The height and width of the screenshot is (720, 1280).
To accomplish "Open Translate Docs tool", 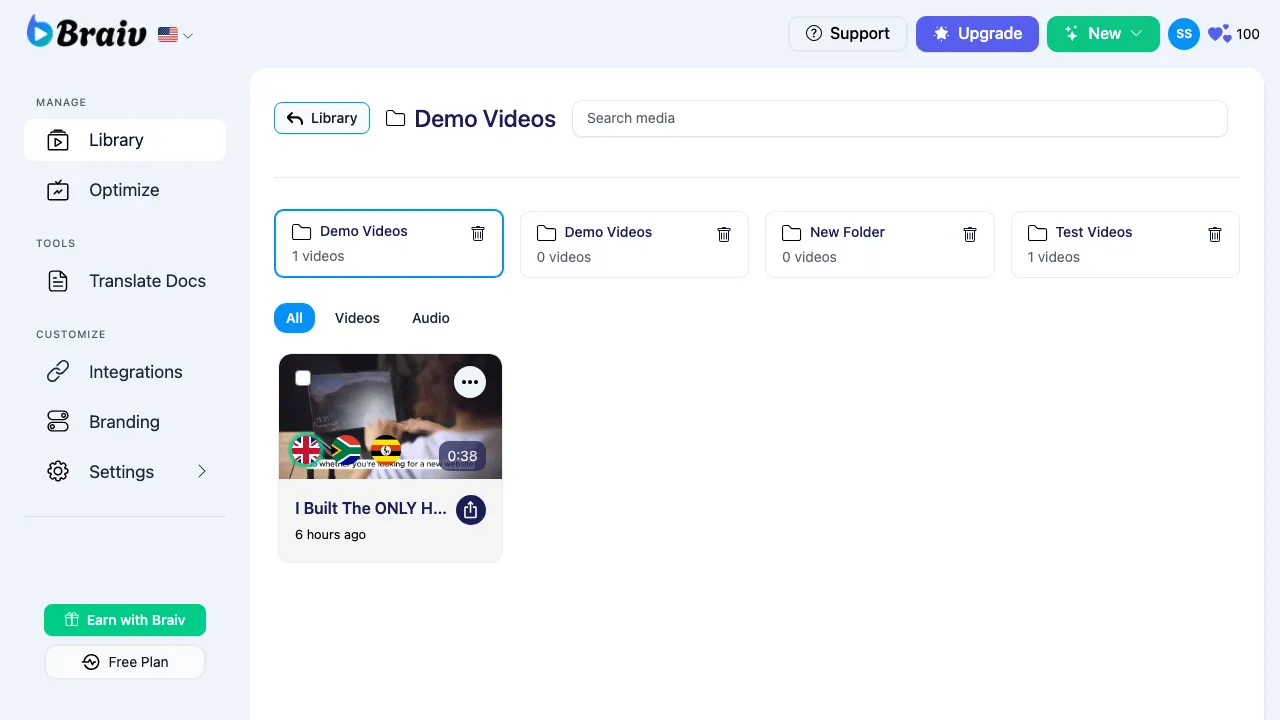I will coord(125,281).
